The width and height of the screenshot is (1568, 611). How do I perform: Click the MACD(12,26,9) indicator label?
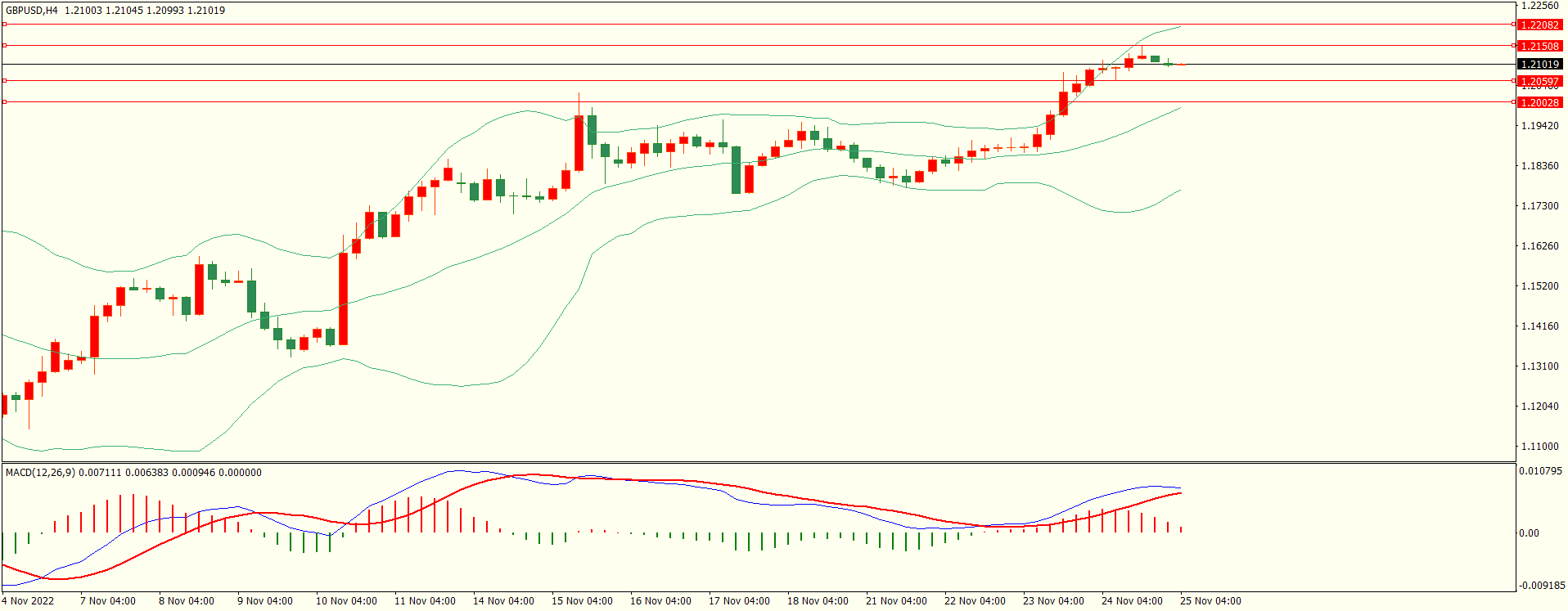coord(41,473)
